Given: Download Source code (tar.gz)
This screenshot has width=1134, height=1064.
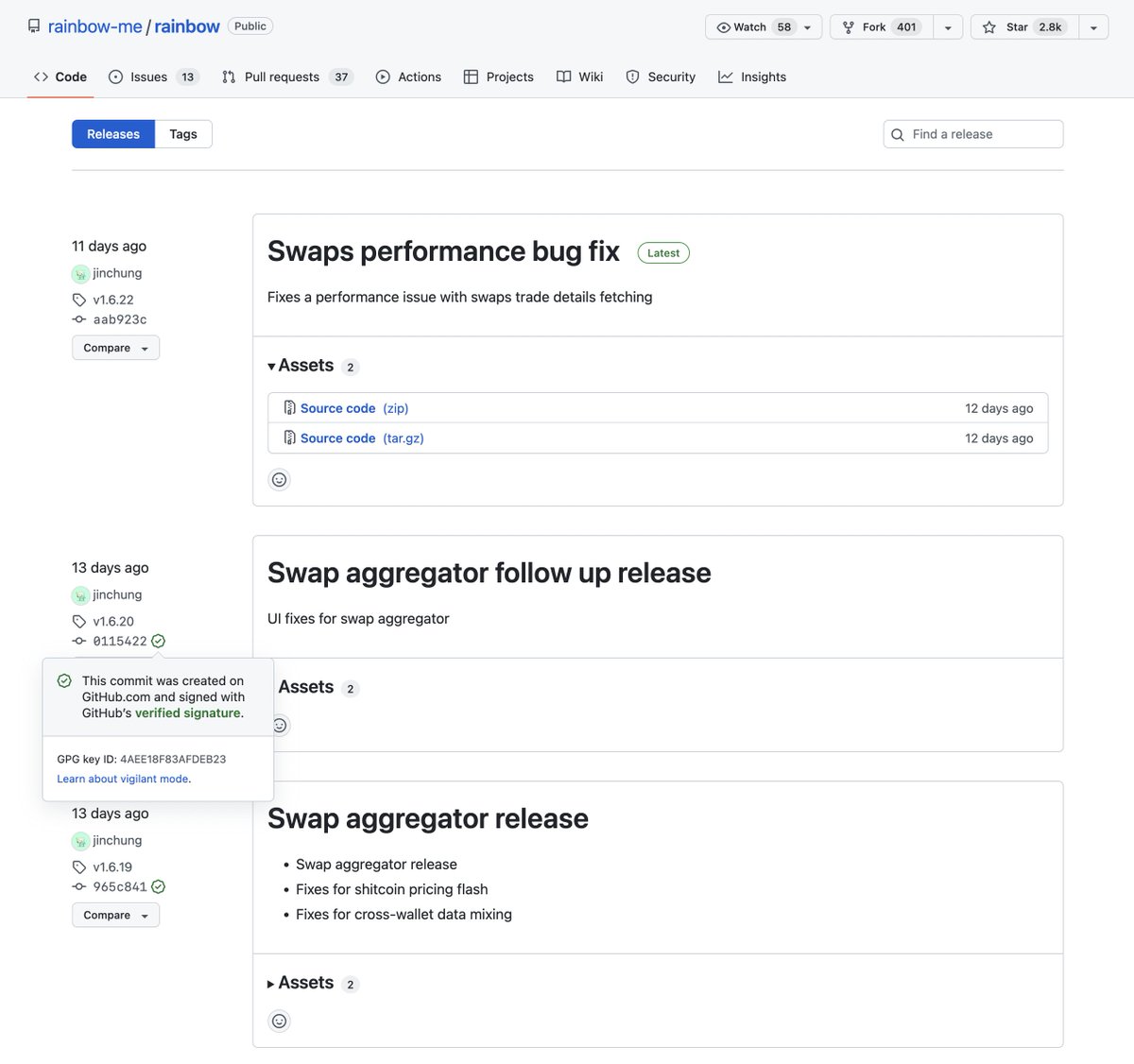Looking at the screenshot, I should point(362,438).
